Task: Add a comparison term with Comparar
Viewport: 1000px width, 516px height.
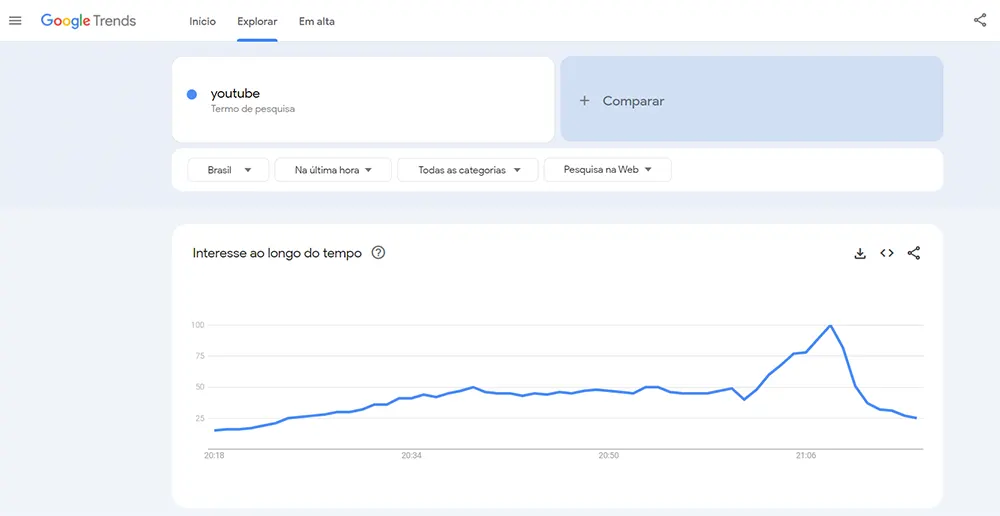Action: click(633, 101)
